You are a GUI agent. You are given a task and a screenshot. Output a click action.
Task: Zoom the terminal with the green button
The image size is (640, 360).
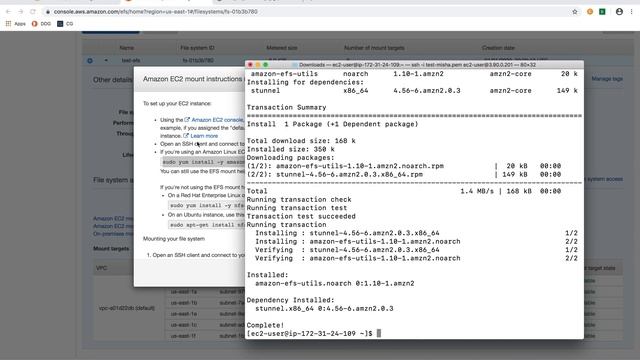point(266,65)
